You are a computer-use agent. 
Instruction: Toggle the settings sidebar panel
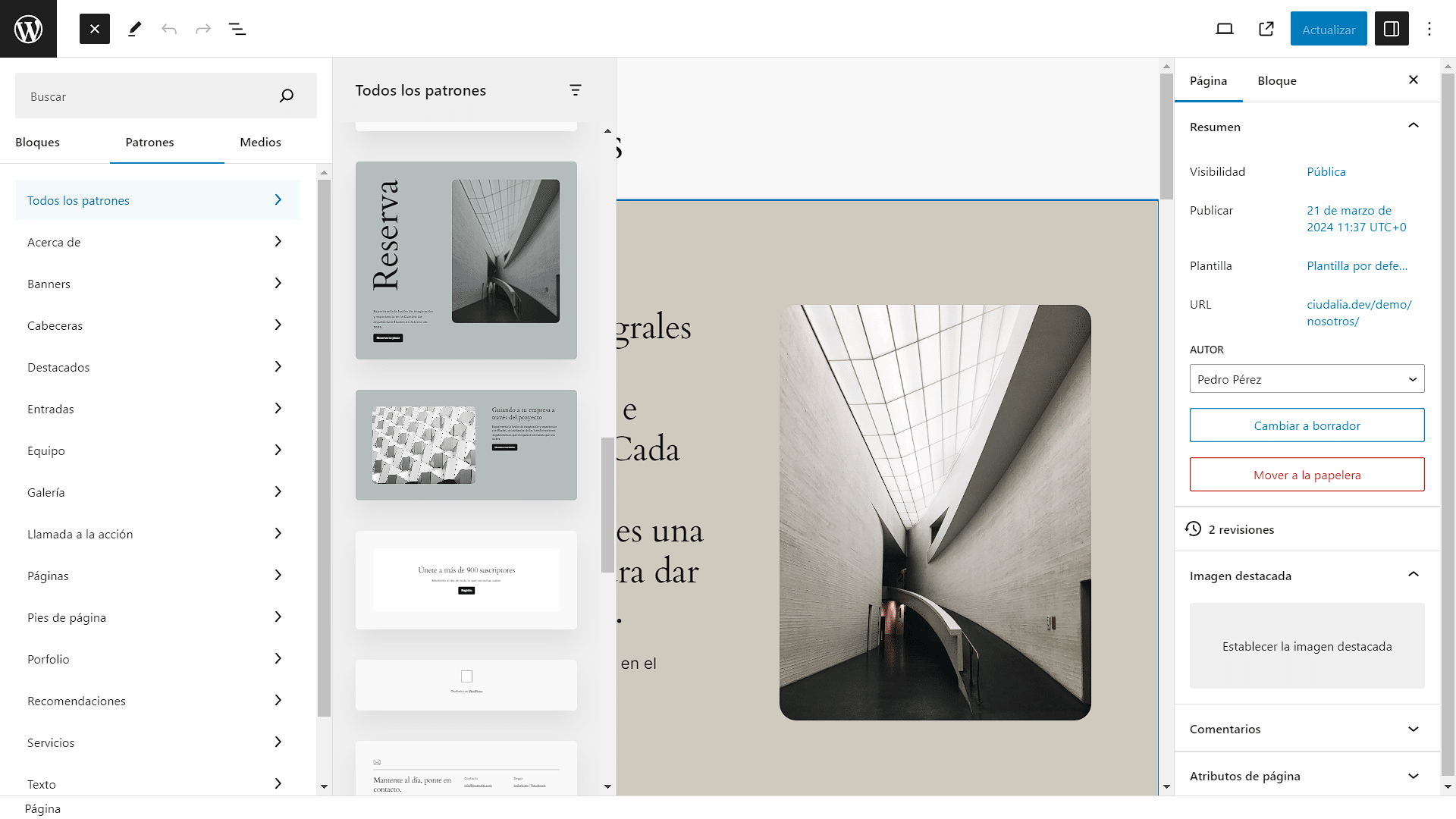[1392, 29]
